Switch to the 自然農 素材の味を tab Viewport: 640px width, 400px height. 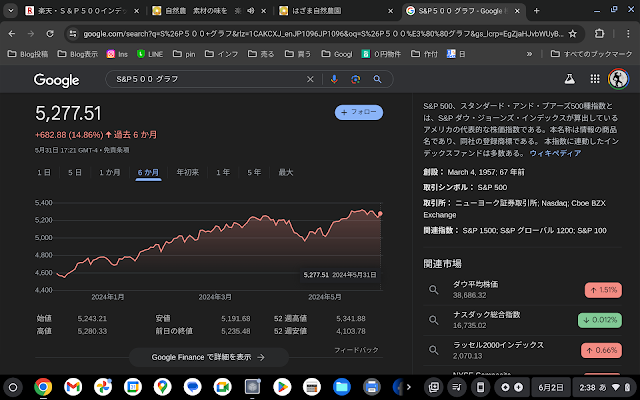(x=196, y=11)
